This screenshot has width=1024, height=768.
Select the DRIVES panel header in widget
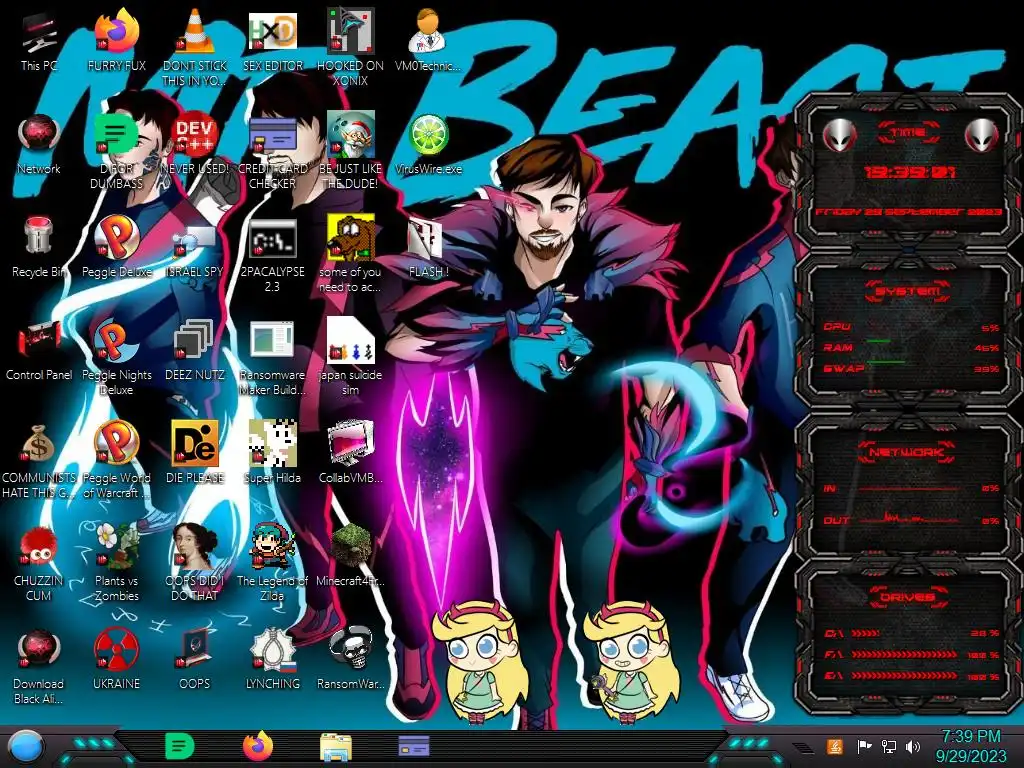908,597
